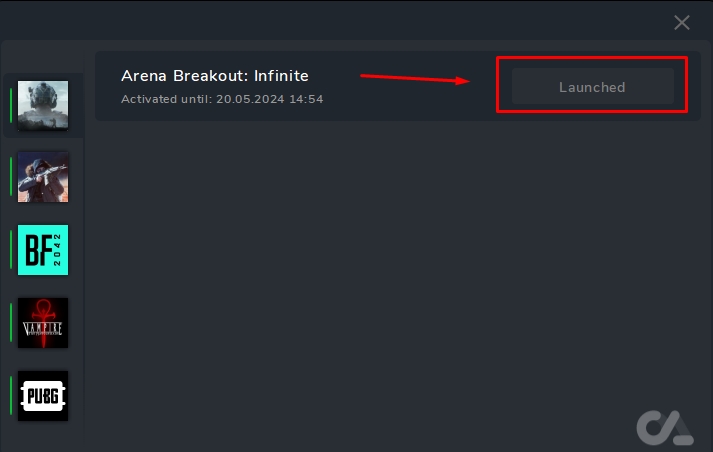The image size is (713, 452).
Task: Select the Arena Breakout: Infinite game thumbnail
Action: [43, 104]
